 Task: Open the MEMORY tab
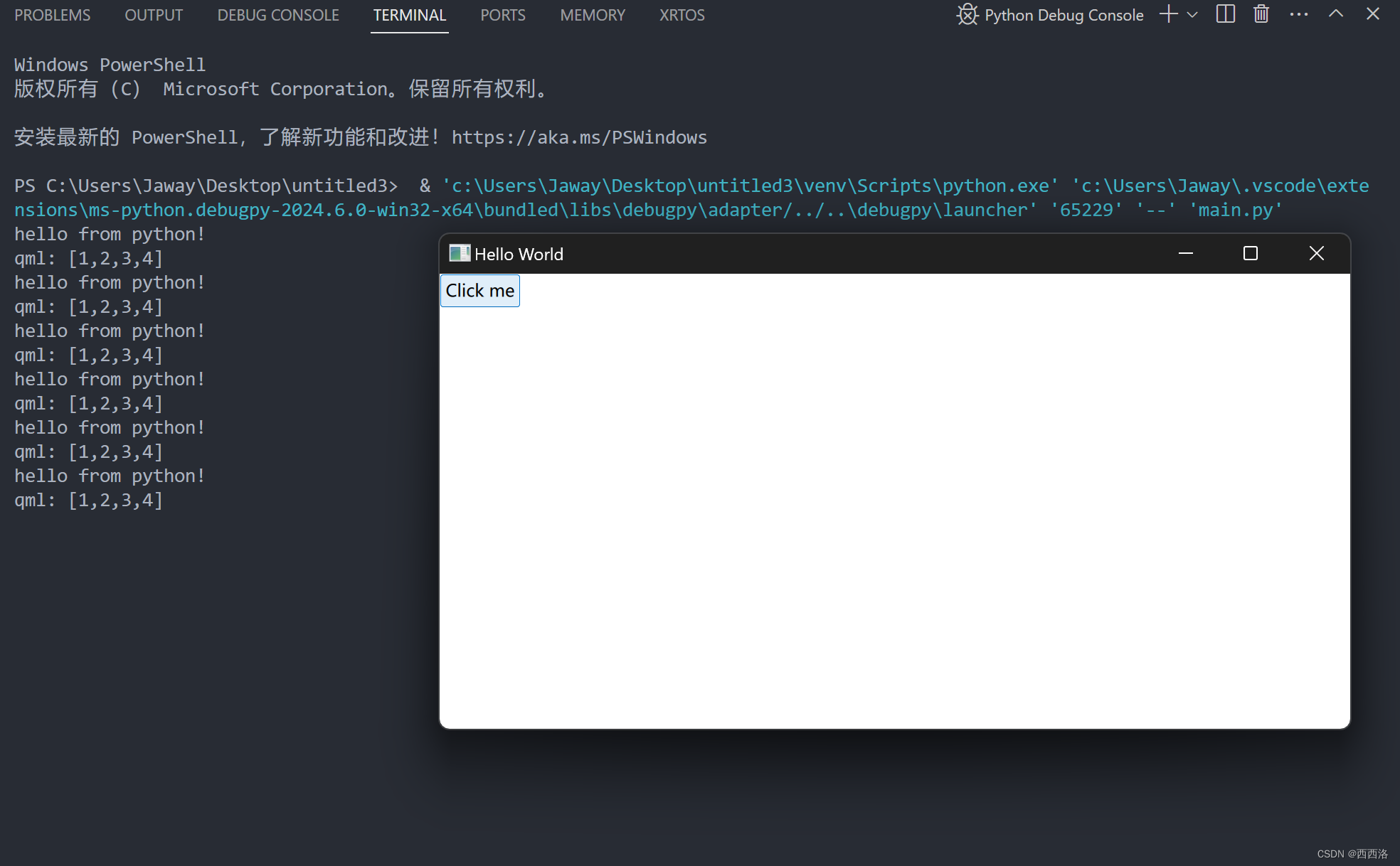pos(593,15)
